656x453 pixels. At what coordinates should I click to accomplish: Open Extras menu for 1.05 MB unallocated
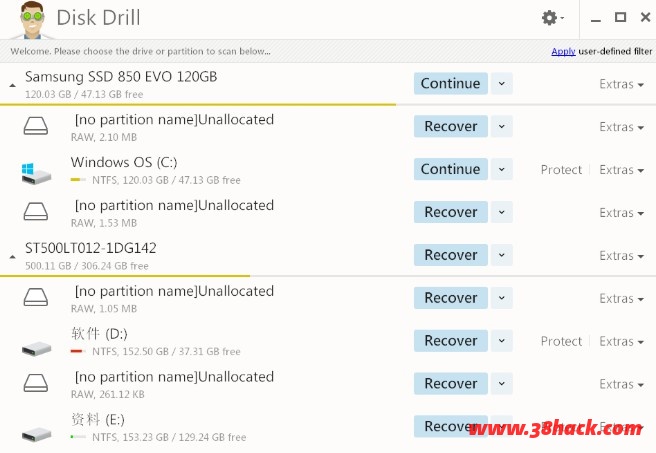pyautogui.click(x=621, y=298)
